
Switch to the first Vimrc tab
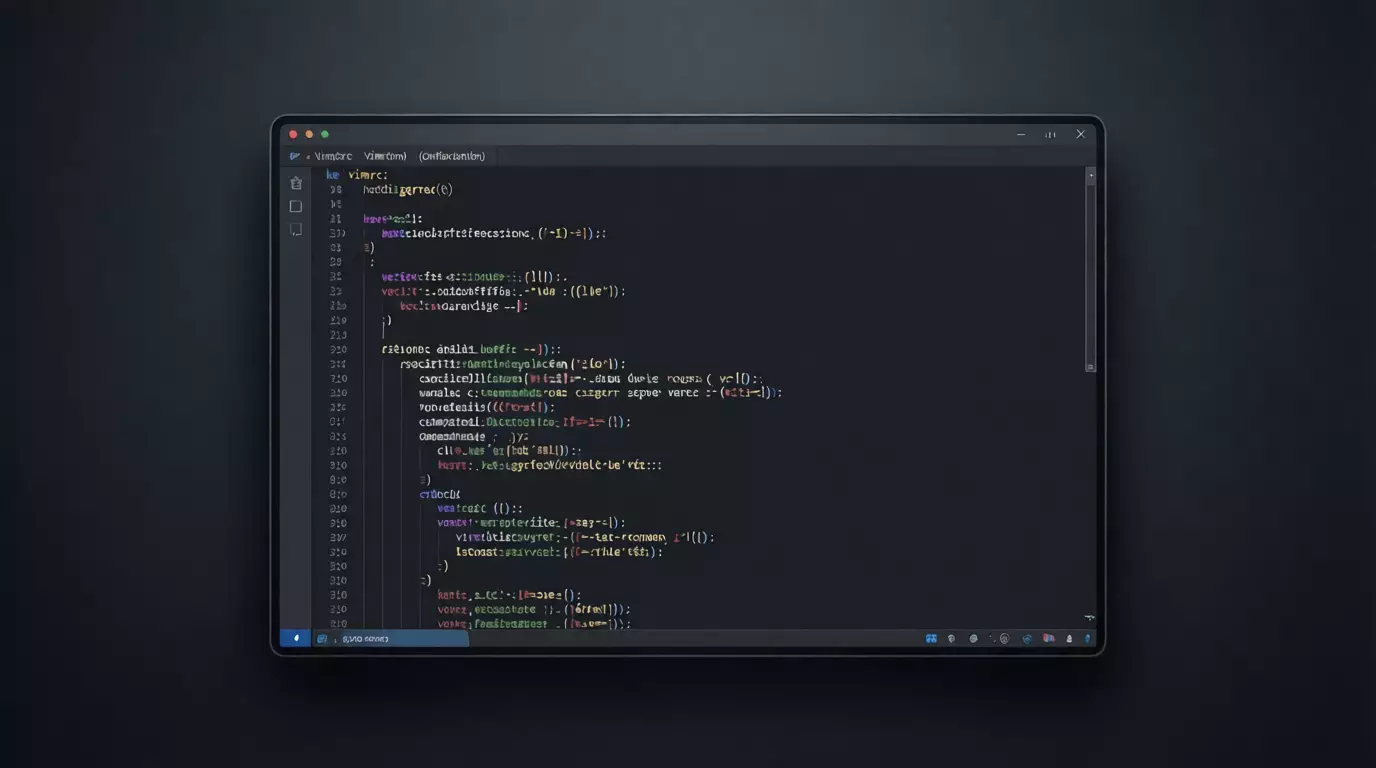[333, 156]
